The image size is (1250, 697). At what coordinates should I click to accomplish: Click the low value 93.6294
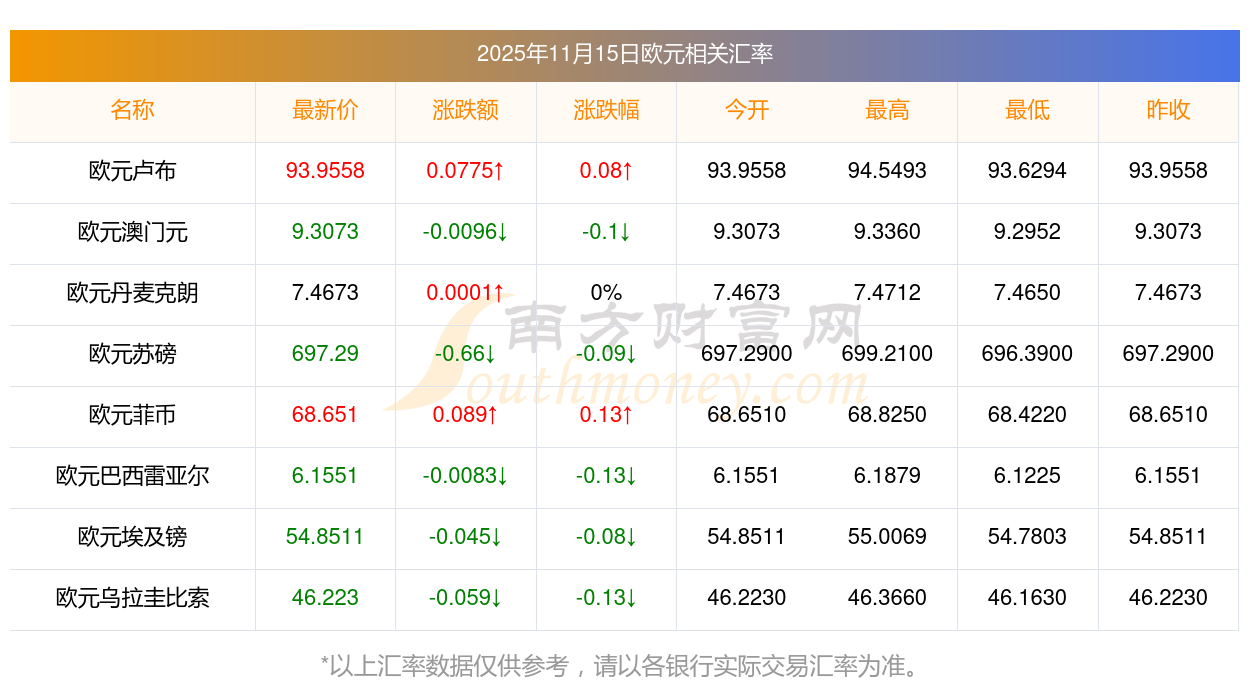(x=1028, y=171)
